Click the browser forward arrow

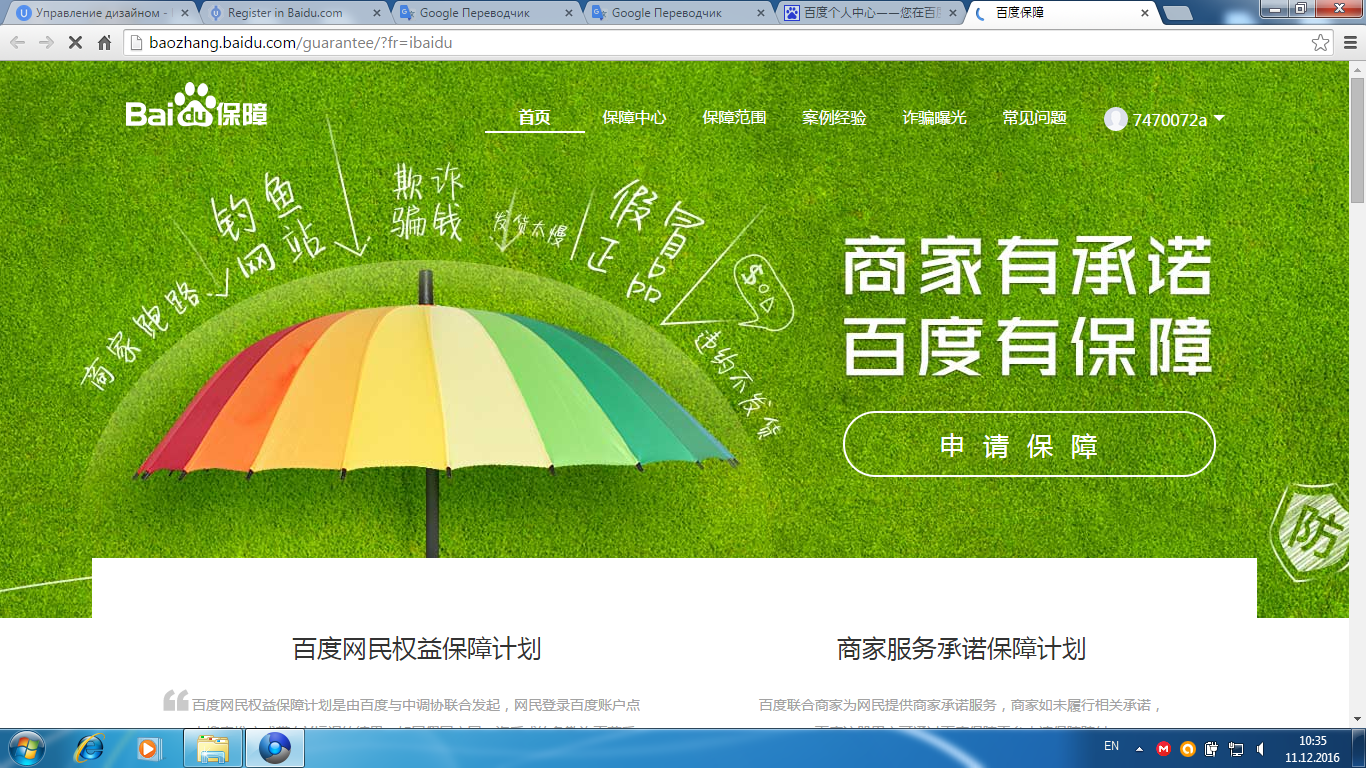(46, 43)
